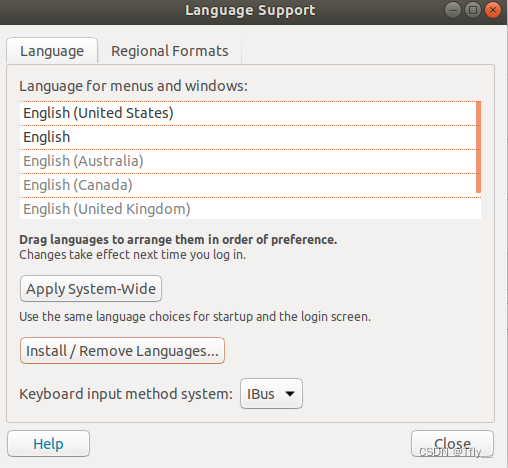508x468 pixels.
Task: Open Install / Remove Languages
Action: pyautogui.click(x=122, y=351)
